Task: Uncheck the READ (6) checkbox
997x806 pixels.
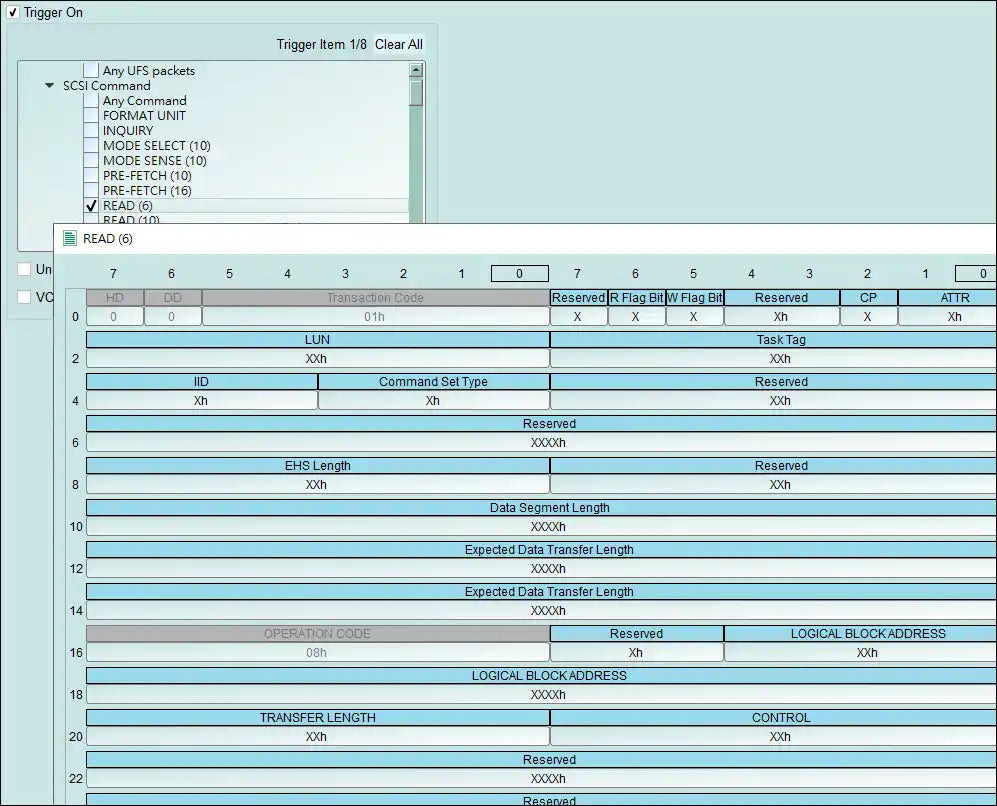Action: tap(92, 205)
